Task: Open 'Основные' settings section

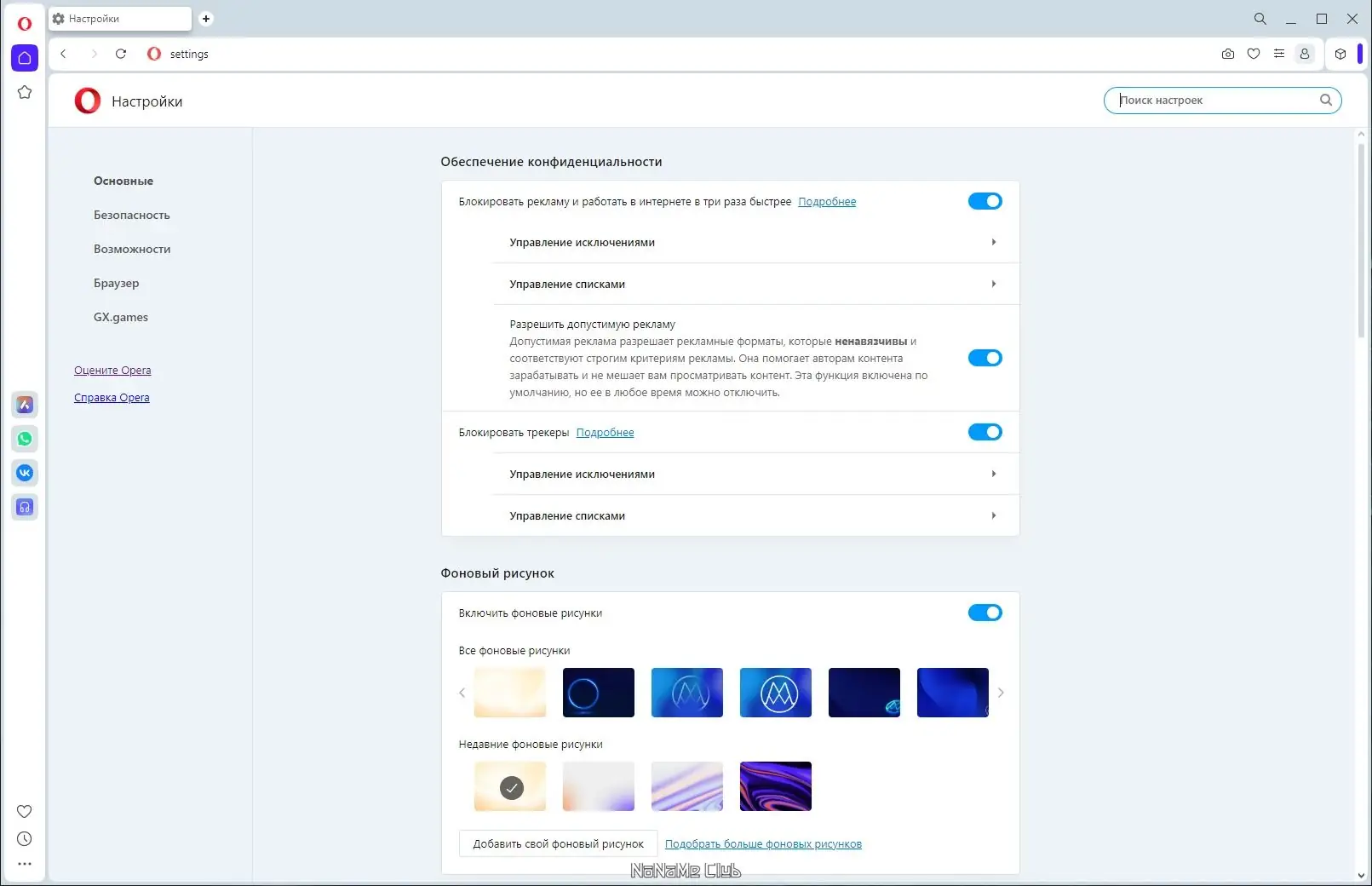Action: 123,181
